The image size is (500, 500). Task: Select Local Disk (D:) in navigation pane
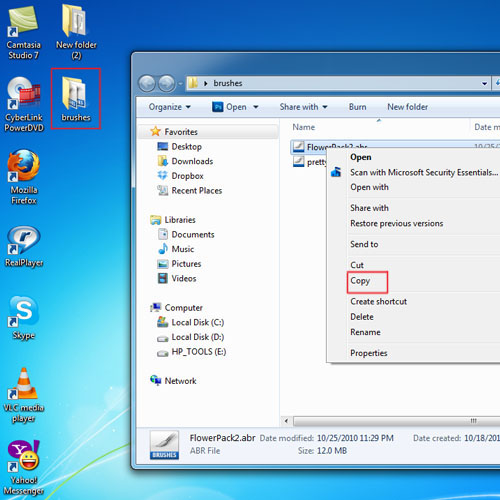coord(198,337)
